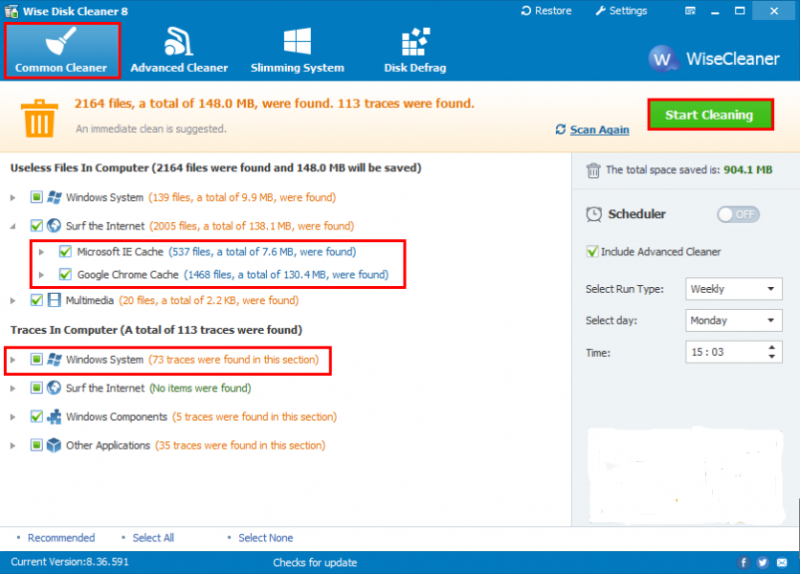Viewport: 800px width, 574px height.
Task: Click the Select All link
Action: point(153,538)
